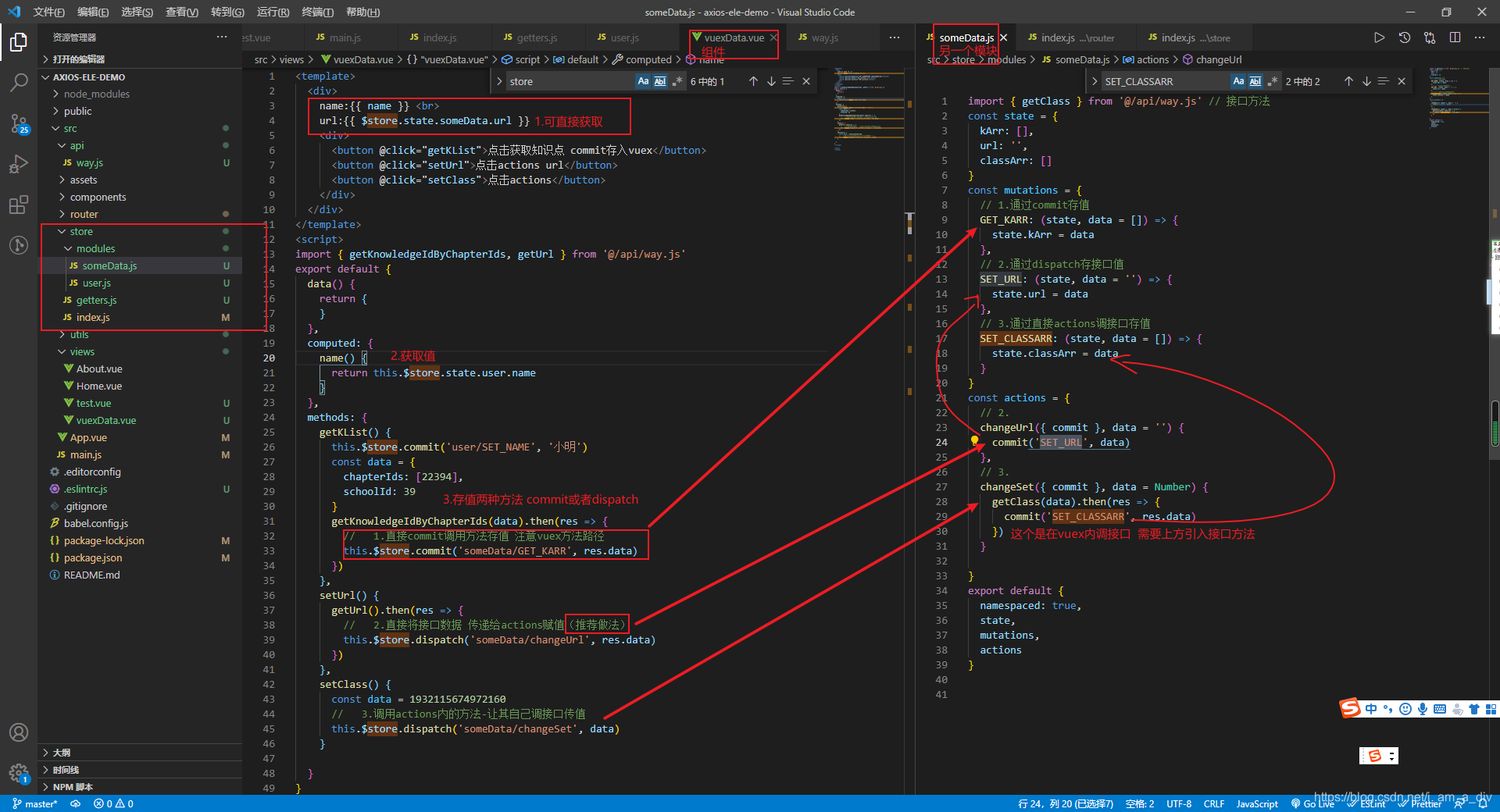1500x812 pixels.
Task: Toggle Match Whole Word in left find widget
Action: tap(660, 81)
